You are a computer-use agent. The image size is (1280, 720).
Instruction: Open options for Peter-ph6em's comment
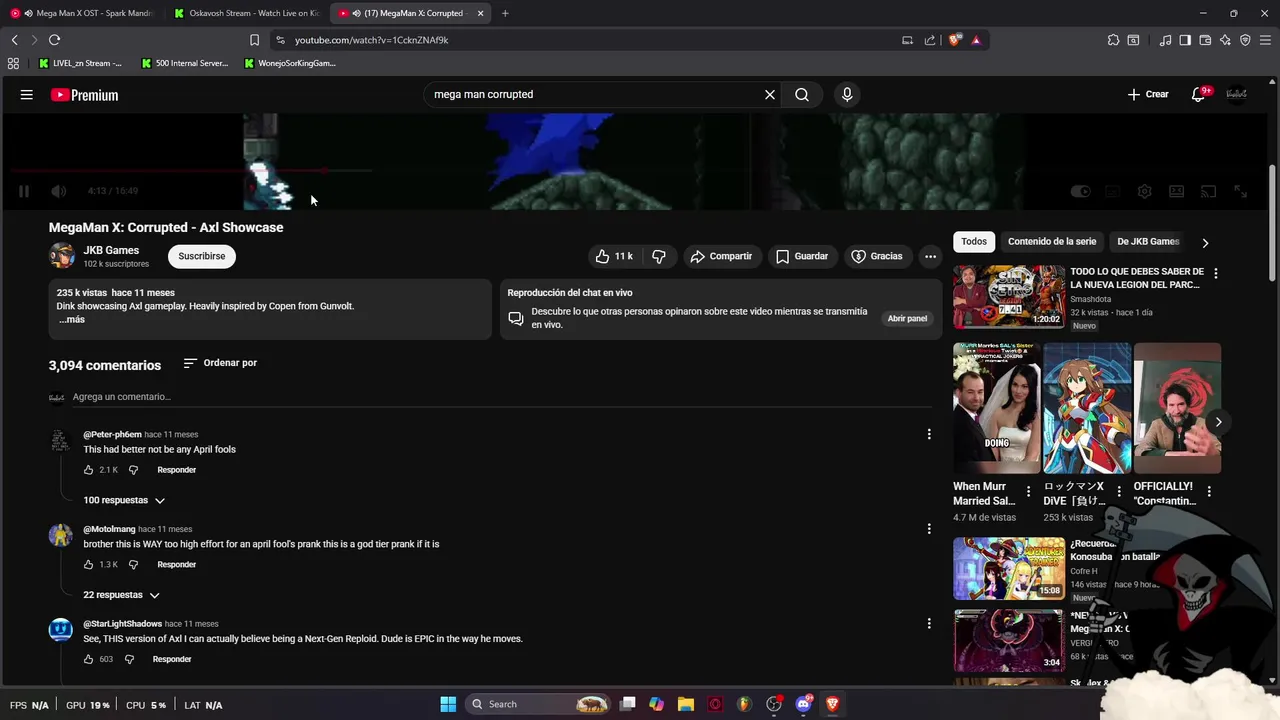tap(929, 434)
